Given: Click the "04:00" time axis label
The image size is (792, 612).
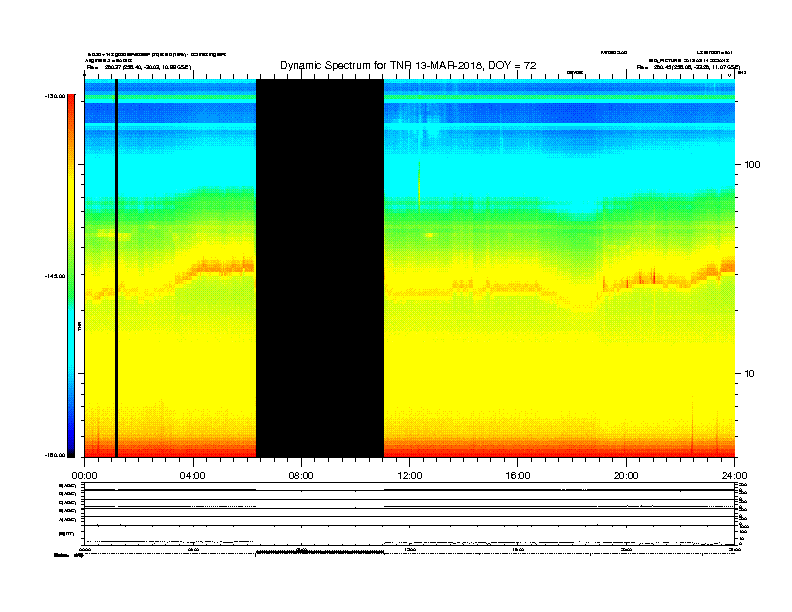Looking at the screenshot, I should pyautogui.click(x=193, y=476).
